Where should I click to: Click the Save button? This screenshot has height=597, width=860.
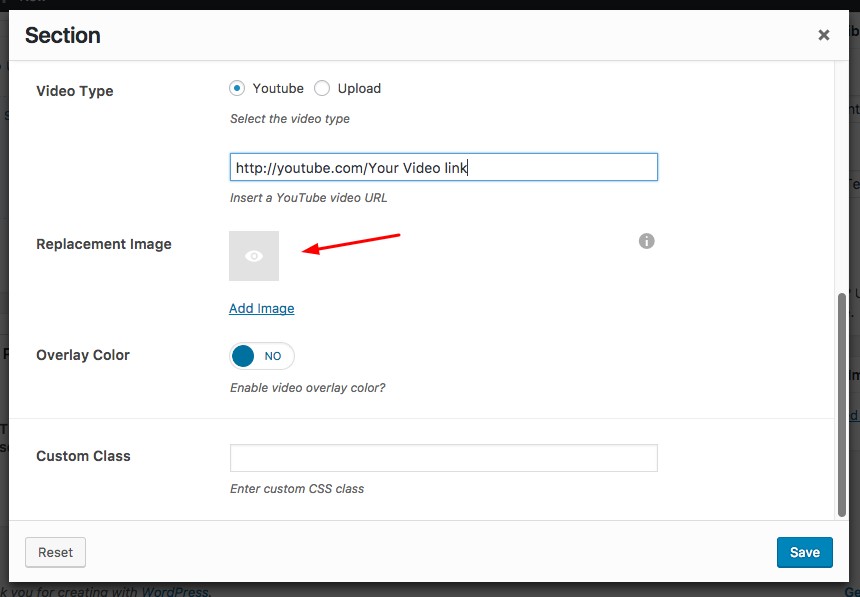pyautogui.click(x=805, y=552)
